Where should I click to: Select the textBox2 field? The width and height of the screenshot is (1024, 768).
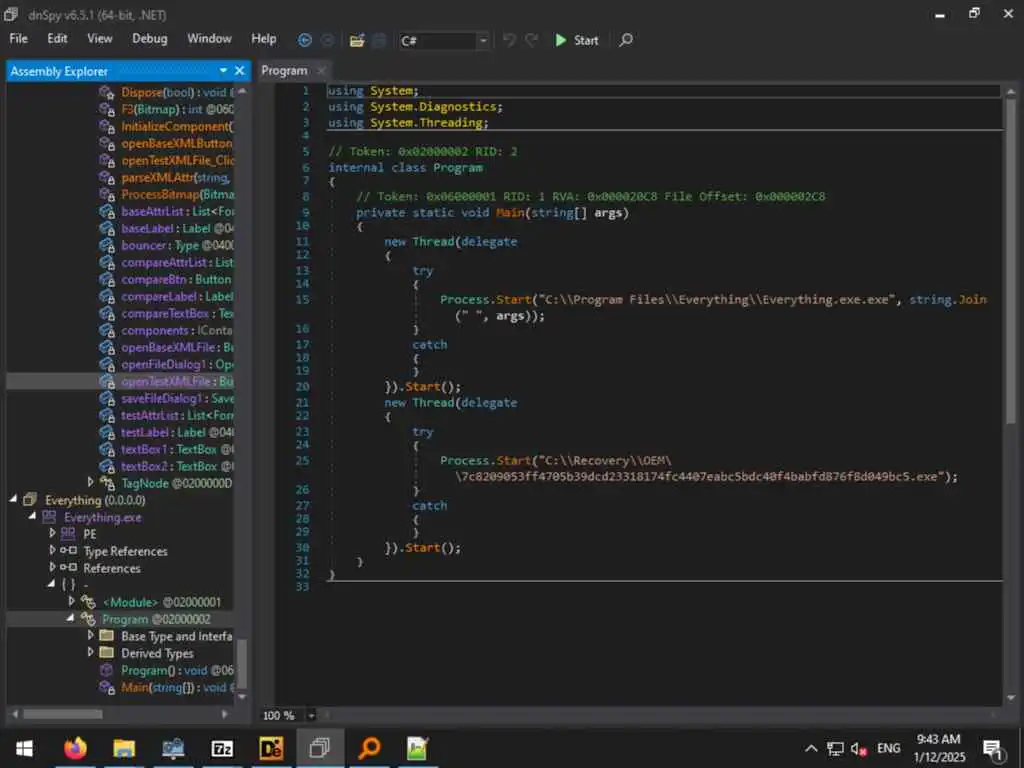tap(176, 466)
